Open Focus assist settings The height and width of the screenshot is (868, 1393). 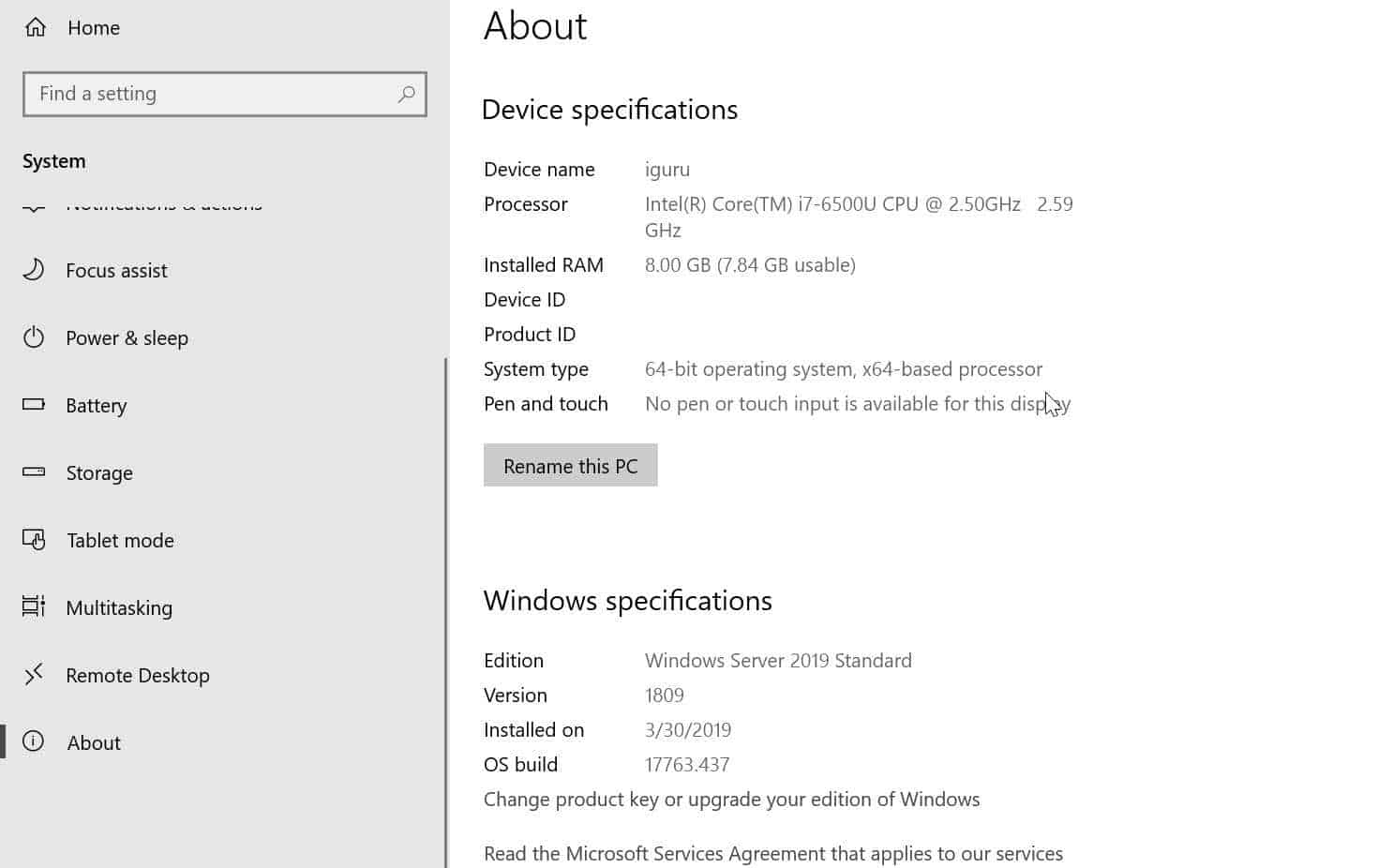[116, 271]
